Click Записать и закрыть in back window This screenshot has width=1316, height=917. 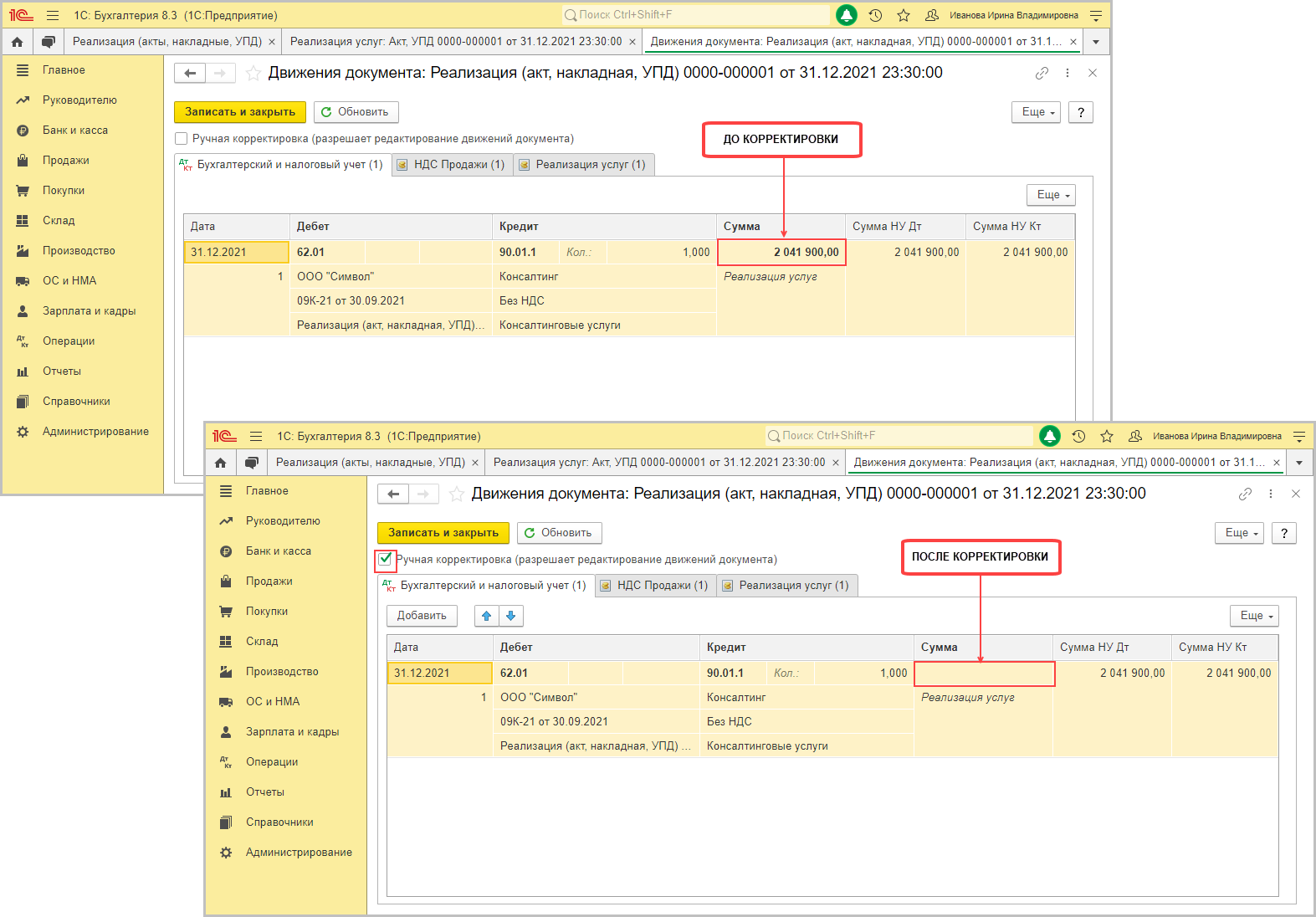tap(240, 112)
